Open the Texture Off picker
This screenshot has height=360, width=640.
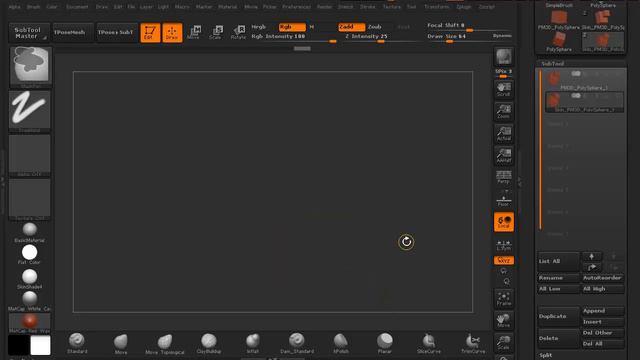click(29, 199)
